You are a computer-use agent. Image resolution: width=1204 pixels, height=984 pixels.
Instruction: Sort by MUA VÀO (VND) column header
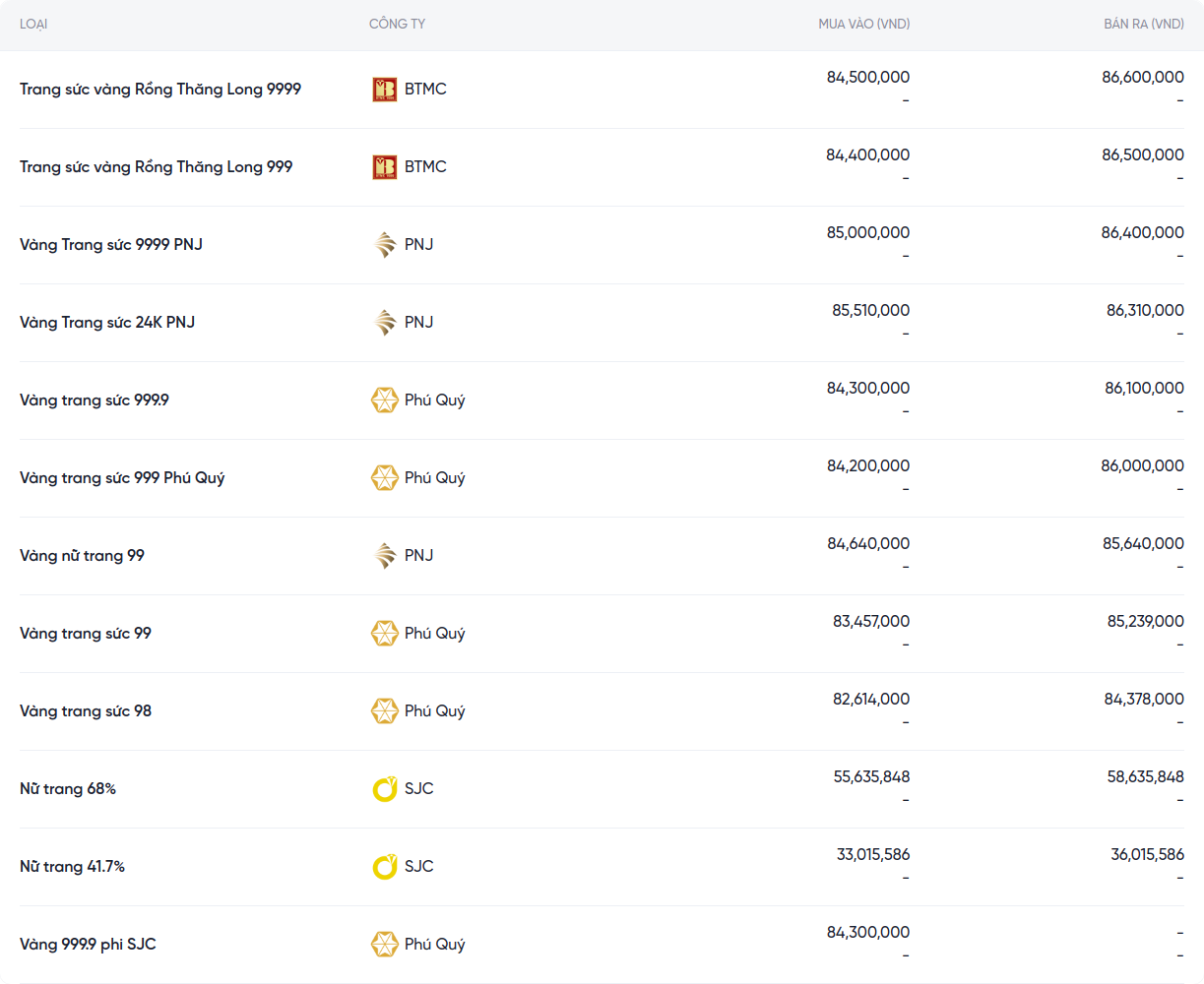click(x=863, y=24)
